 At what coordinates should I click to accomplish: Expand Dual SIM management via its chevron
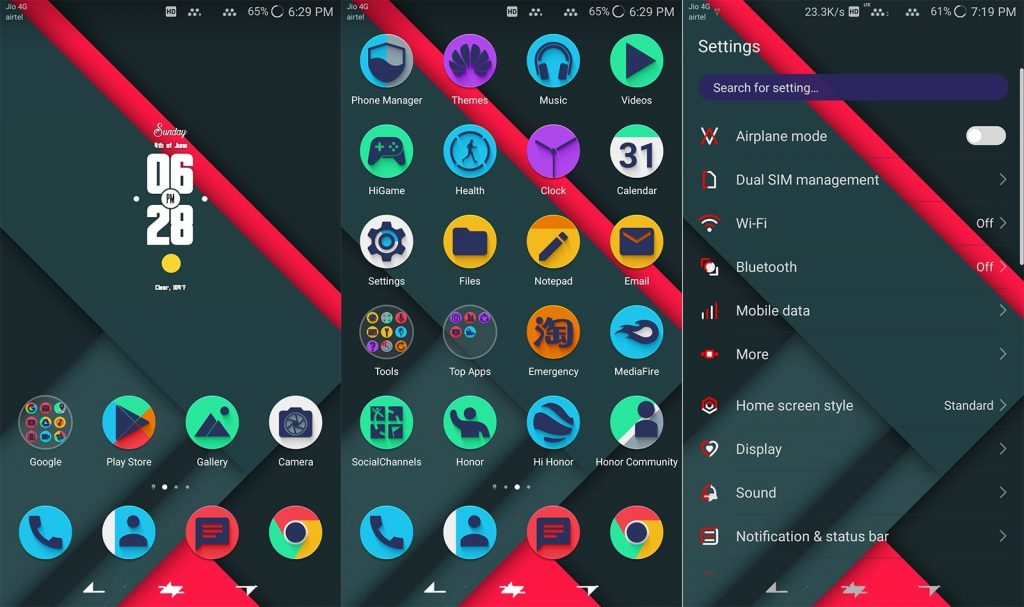point(1002,179)
